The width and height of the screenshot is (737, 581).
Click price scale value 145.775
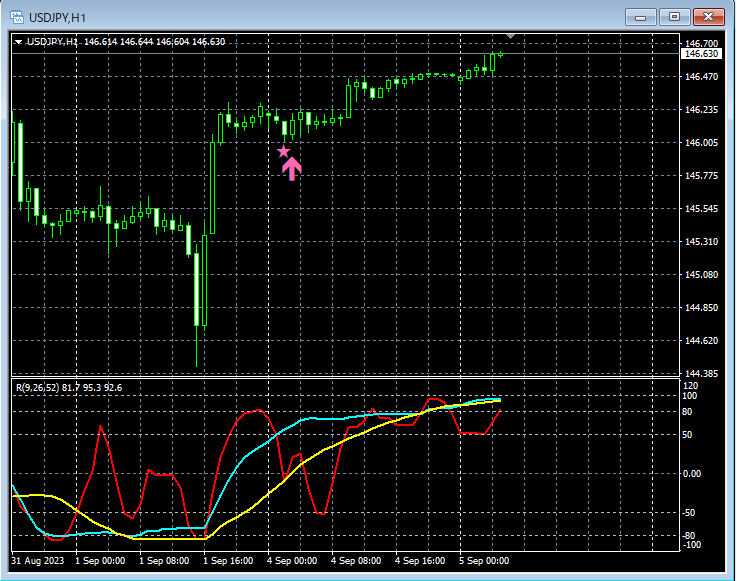[701, 175]
